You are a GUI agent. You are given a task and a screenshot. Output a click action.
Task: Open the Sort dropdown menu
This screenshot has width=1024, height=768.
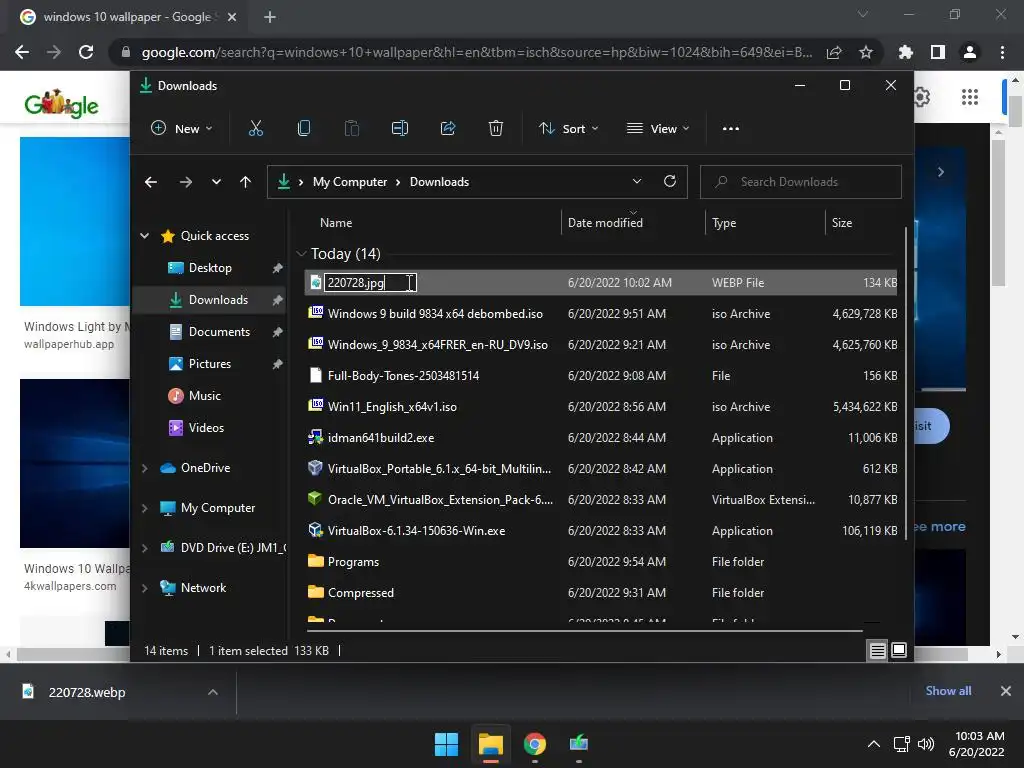(x=568, y=129)
